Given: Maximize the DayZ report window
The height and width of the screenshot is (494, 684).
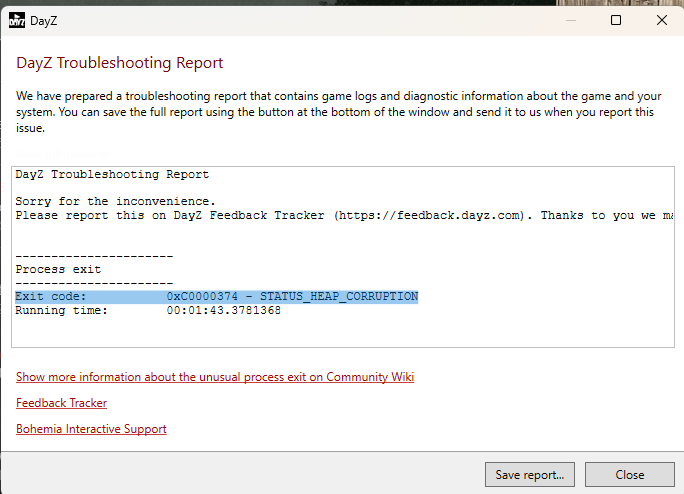Looking at the screenshot, I should tap(616, 20).
